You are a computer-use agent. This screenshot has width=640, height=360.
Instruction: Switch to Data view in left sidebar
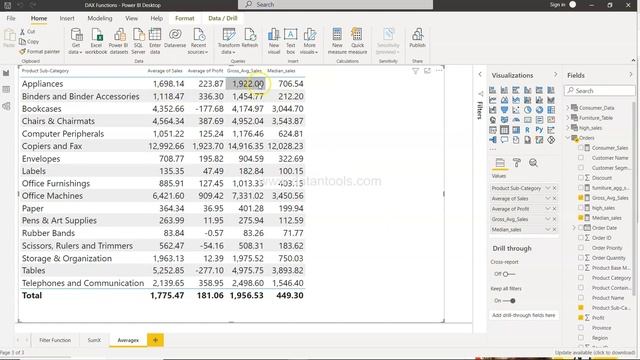tap(6, 89)
